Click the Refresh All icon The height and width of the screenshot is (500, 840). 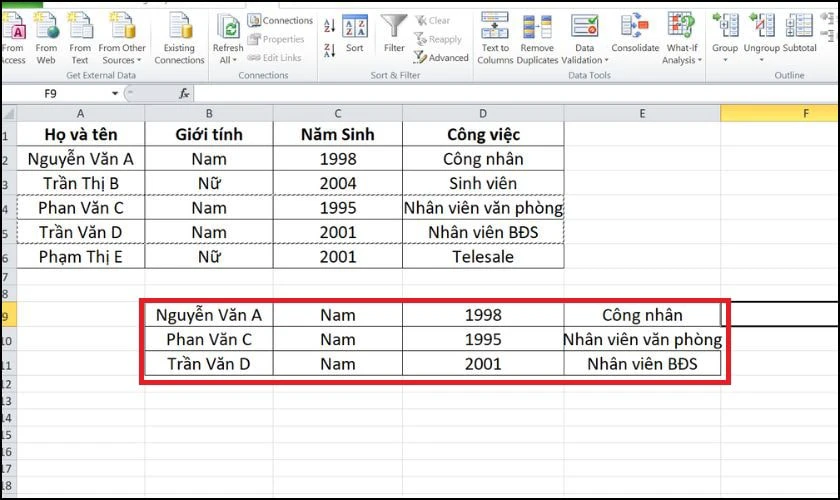228,27
